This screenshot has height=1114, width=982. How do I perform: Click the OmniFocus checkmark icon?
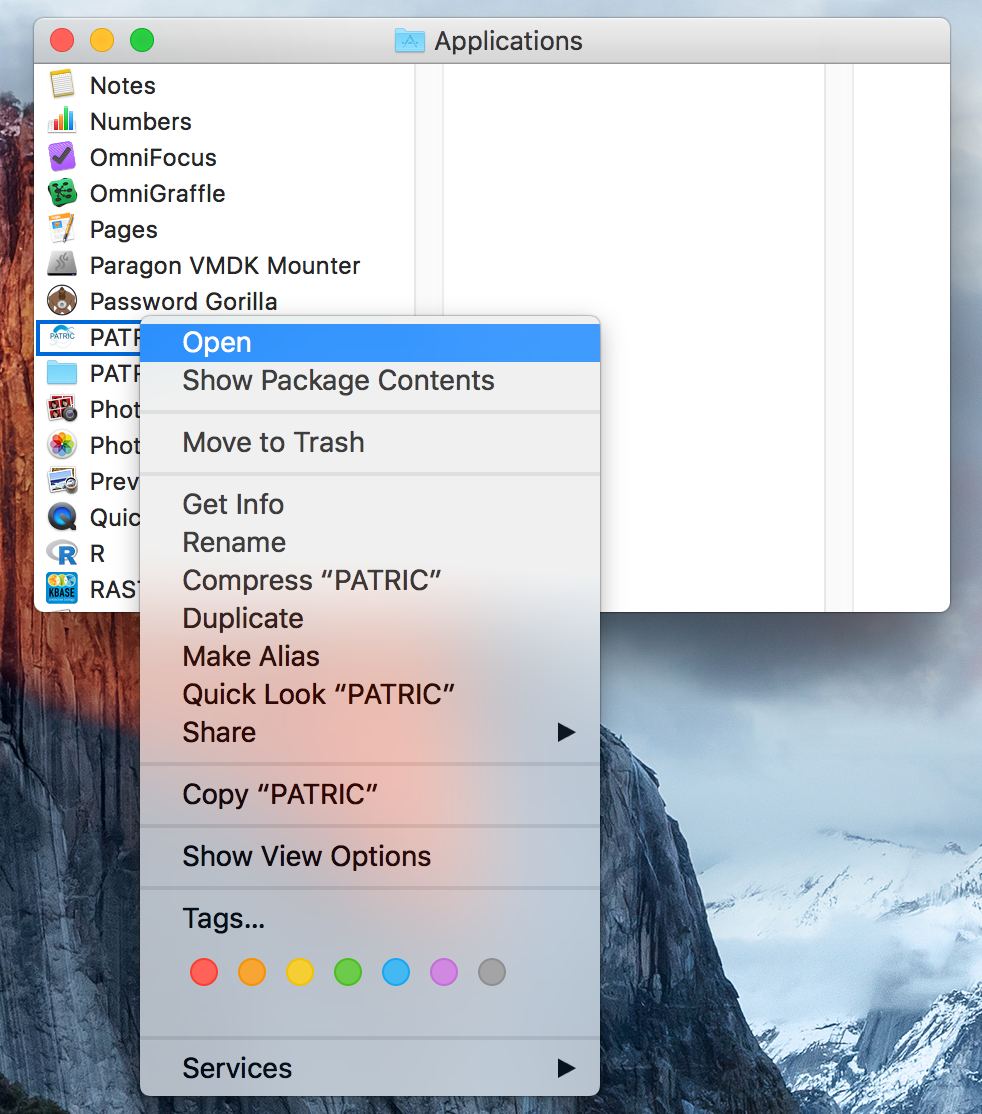[62, 157]
